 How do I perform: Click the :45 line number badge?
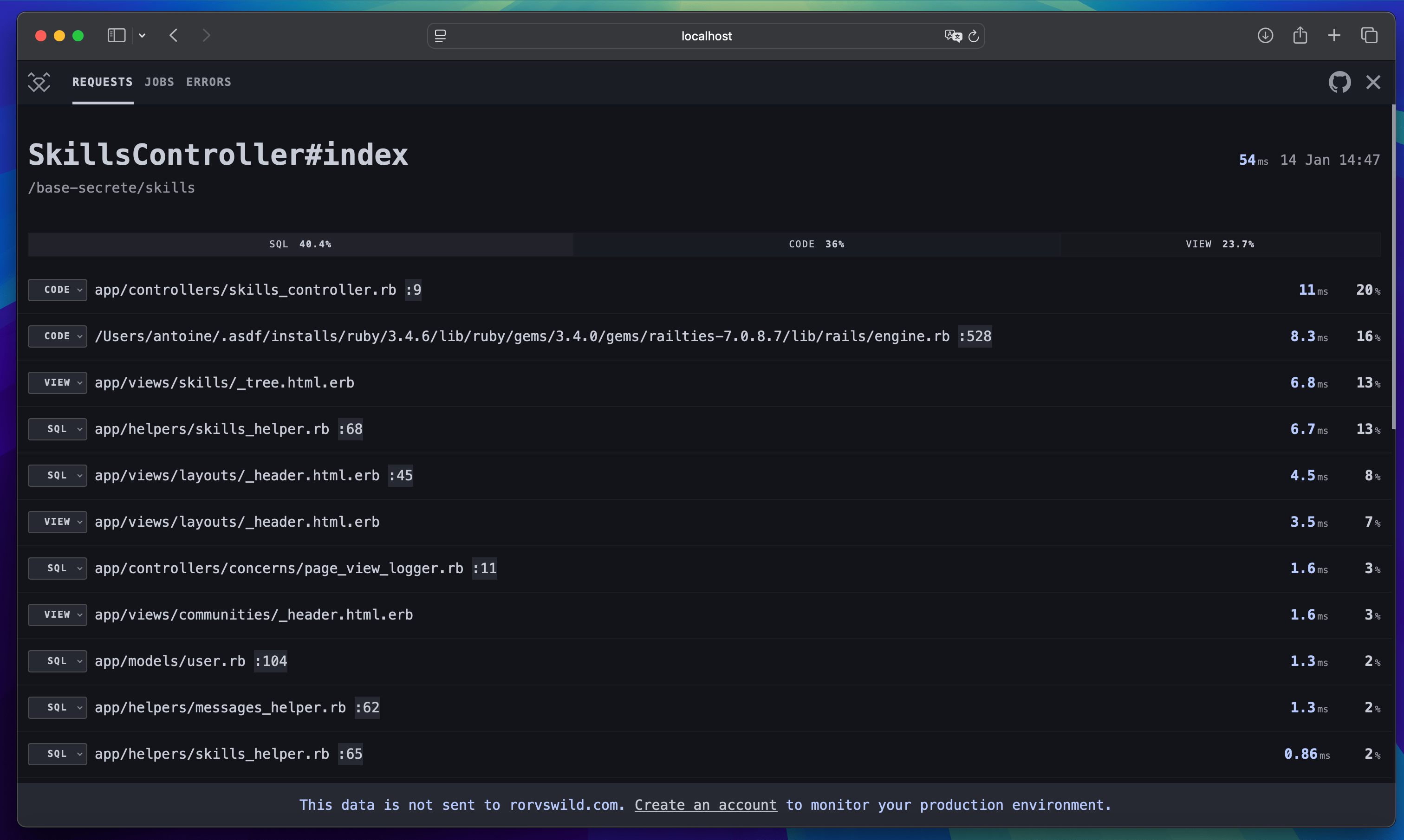point(400,476)
